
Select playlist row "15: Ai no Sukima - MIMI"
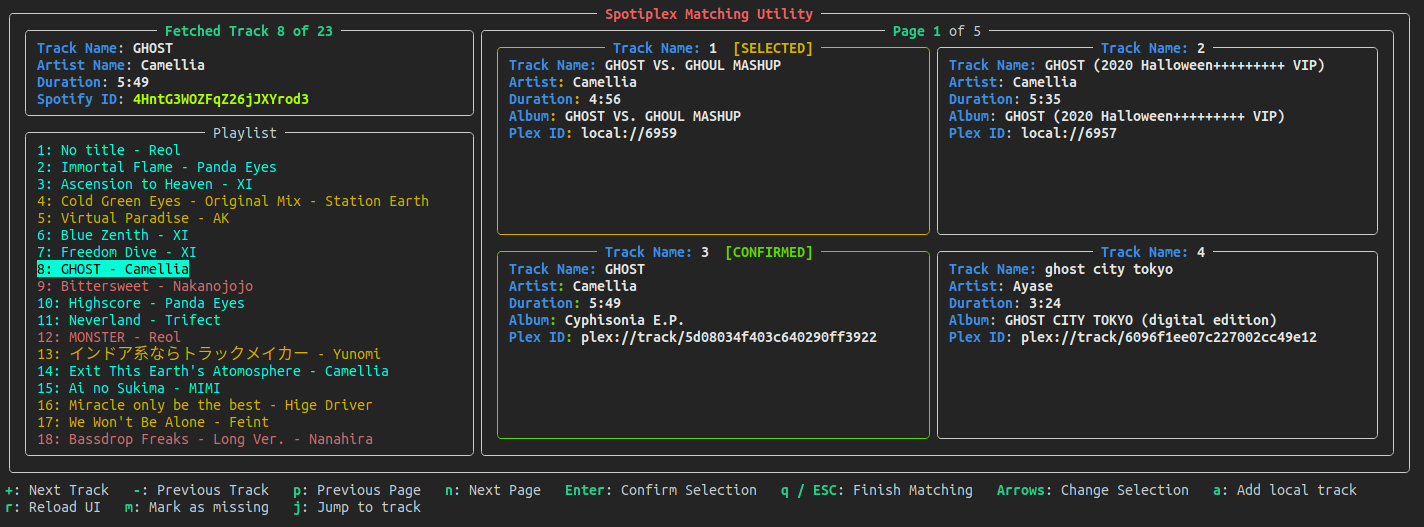point(129,388)
